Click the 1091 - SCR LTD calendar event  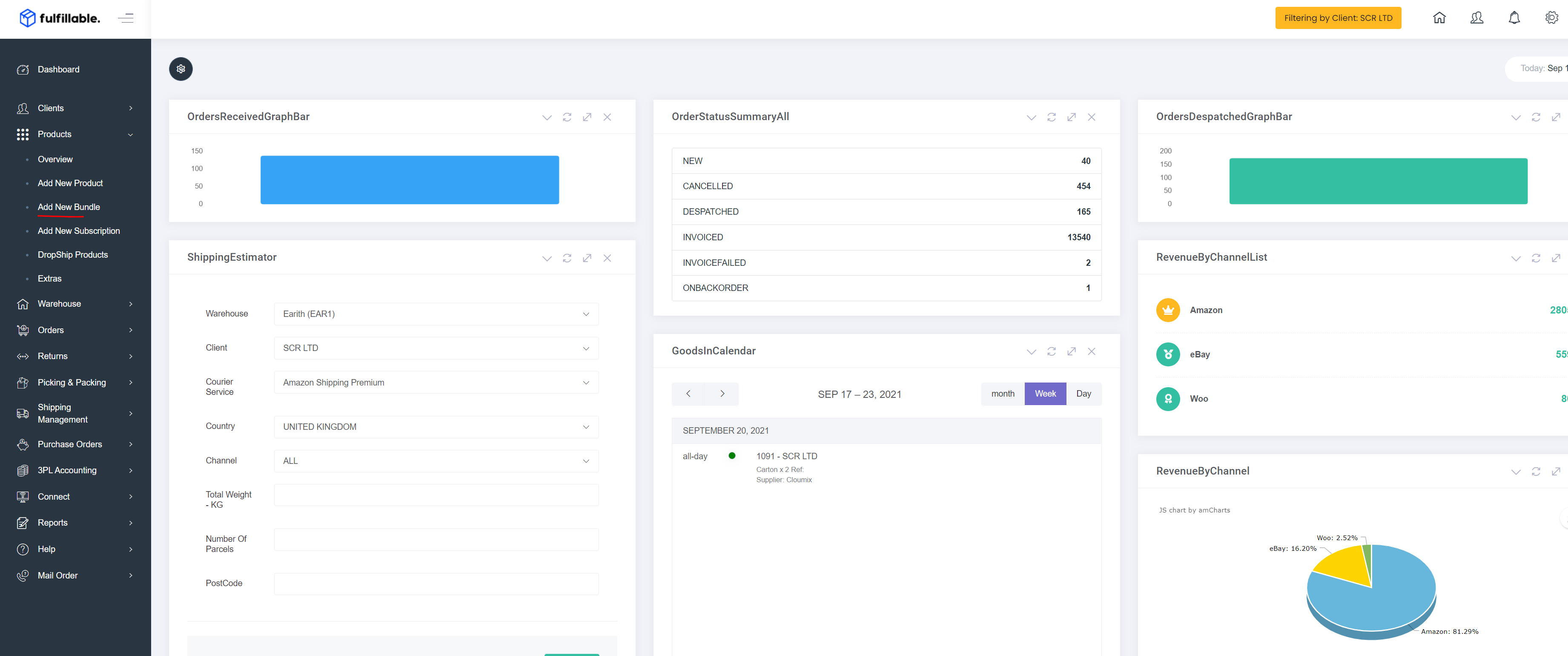pos(786,456)
